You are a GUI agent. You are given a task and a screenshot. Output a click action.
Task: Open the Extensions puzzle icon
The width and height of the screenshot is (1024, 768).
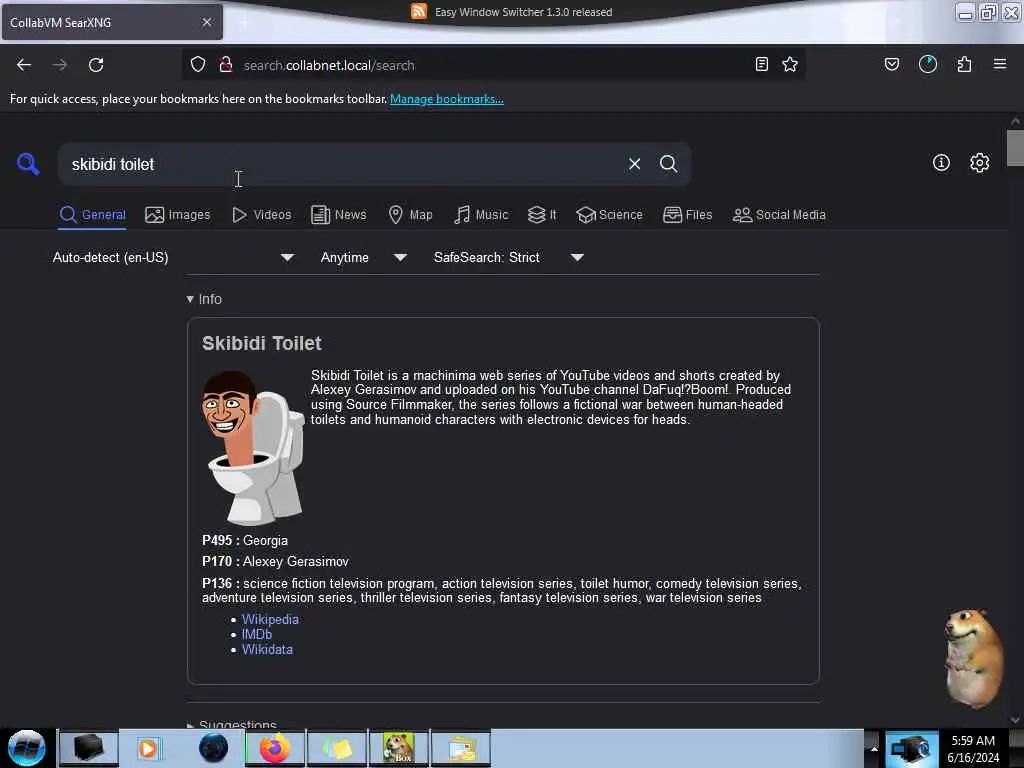point(964,64)
